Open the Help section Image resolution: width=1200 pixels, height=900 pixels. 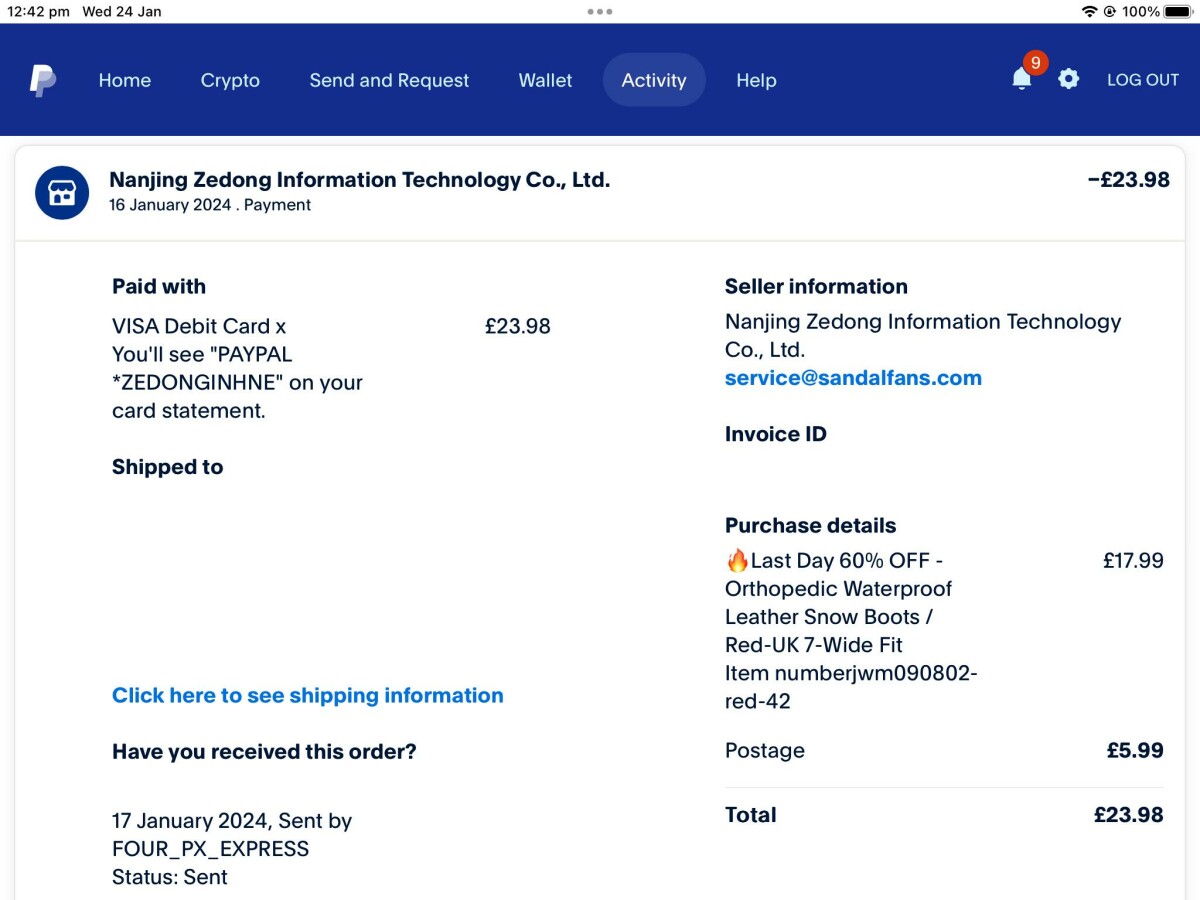[756, 80]
